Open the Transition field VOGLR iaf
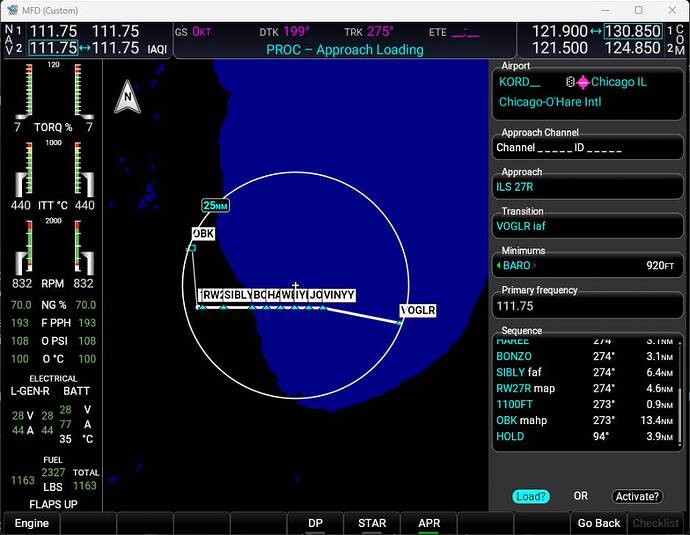 pyautogui.click(x=586, y=226)
